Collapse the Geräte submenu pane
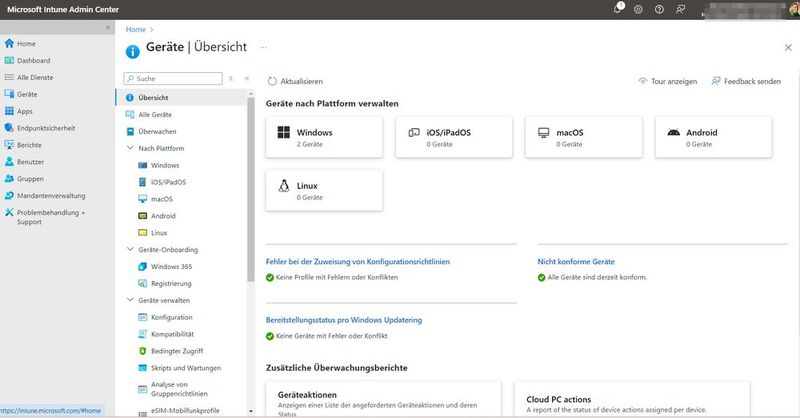The height and width of the screenshot is (418, 800). 246,79
